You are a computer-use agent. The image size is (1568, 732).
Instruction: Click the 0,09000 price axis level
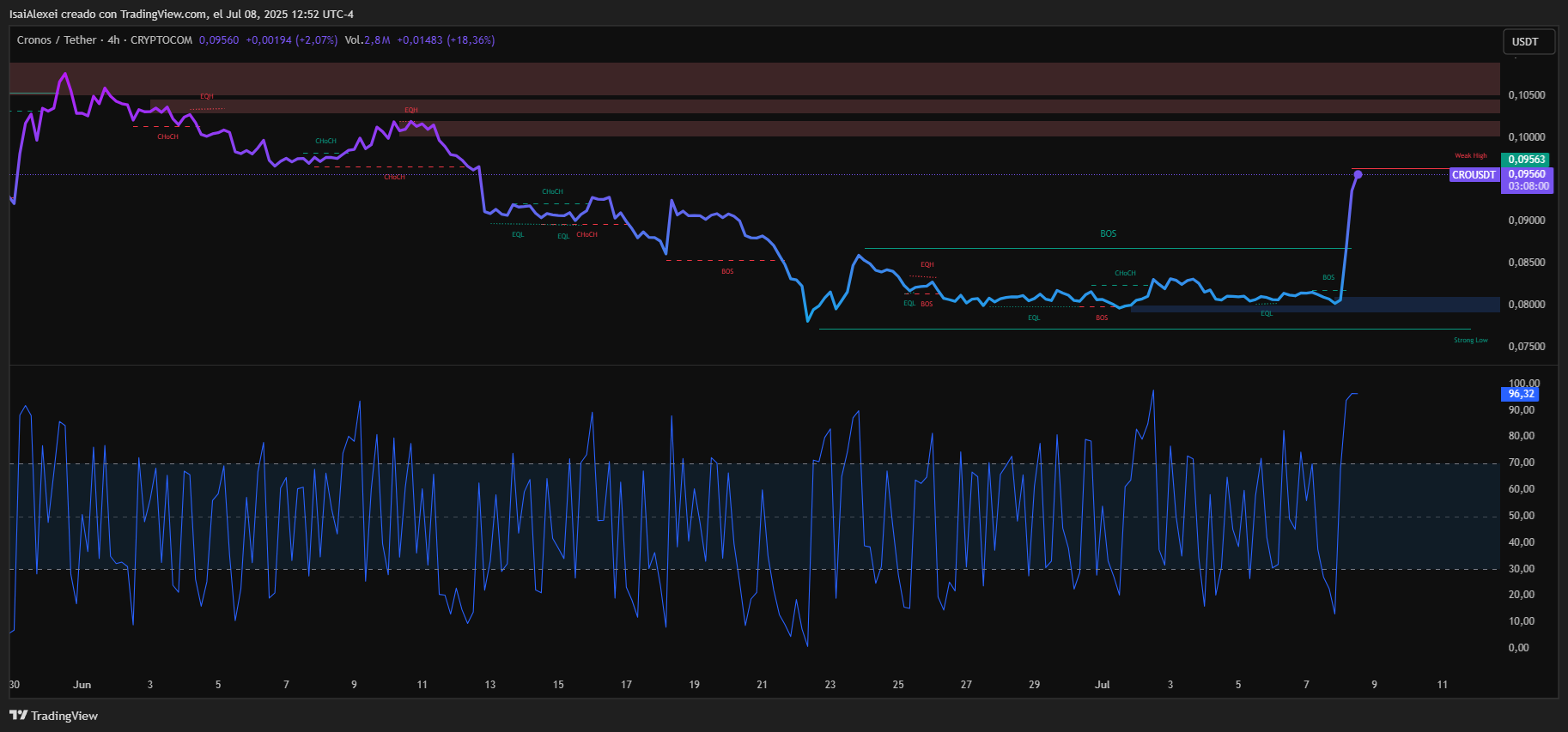[1527, 221]
